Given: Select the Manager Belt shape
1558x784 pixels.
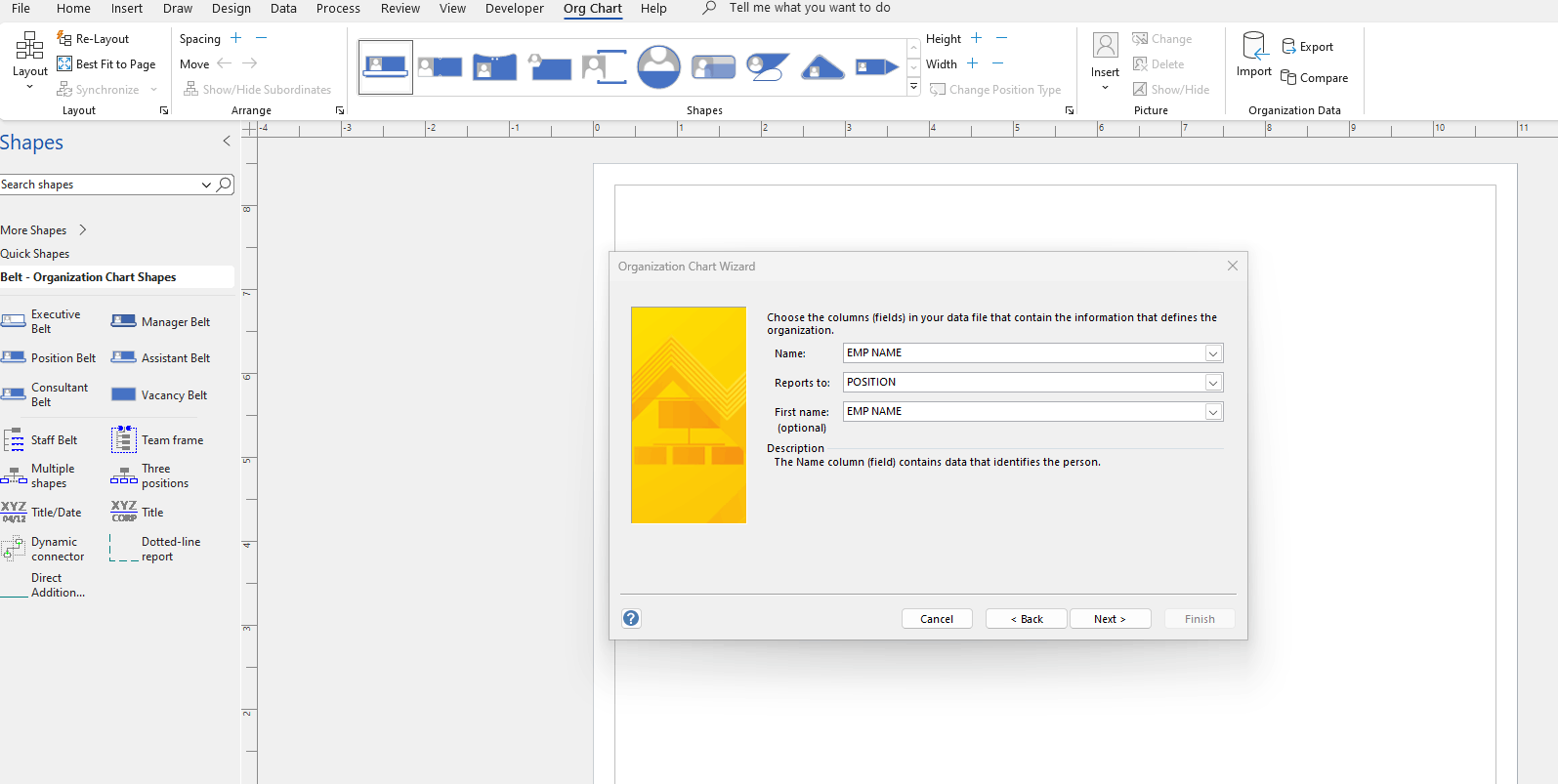Looking at the screenshot, I should click(161, 321).
